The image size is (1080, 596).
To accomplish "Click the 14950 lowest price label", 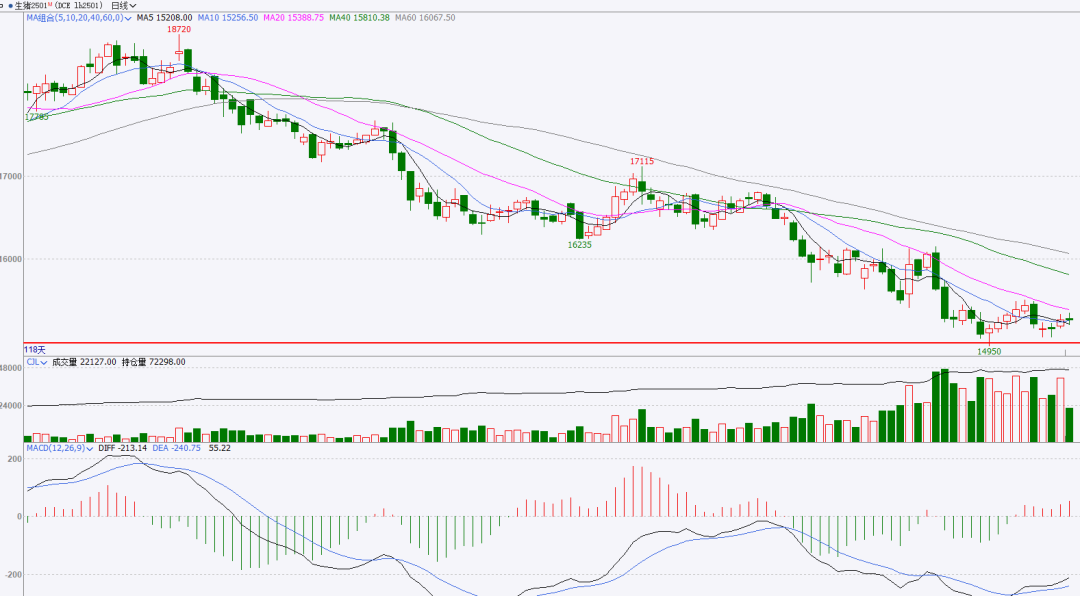I will [989, 351].
